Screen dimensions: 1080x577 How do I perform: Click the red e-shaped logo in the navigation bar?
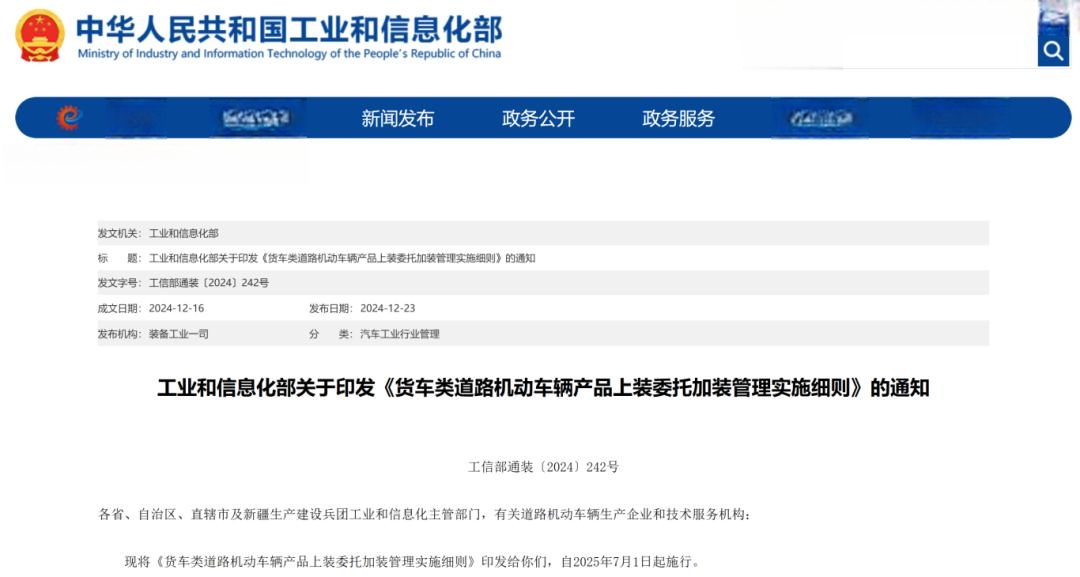tap(69, 118)
